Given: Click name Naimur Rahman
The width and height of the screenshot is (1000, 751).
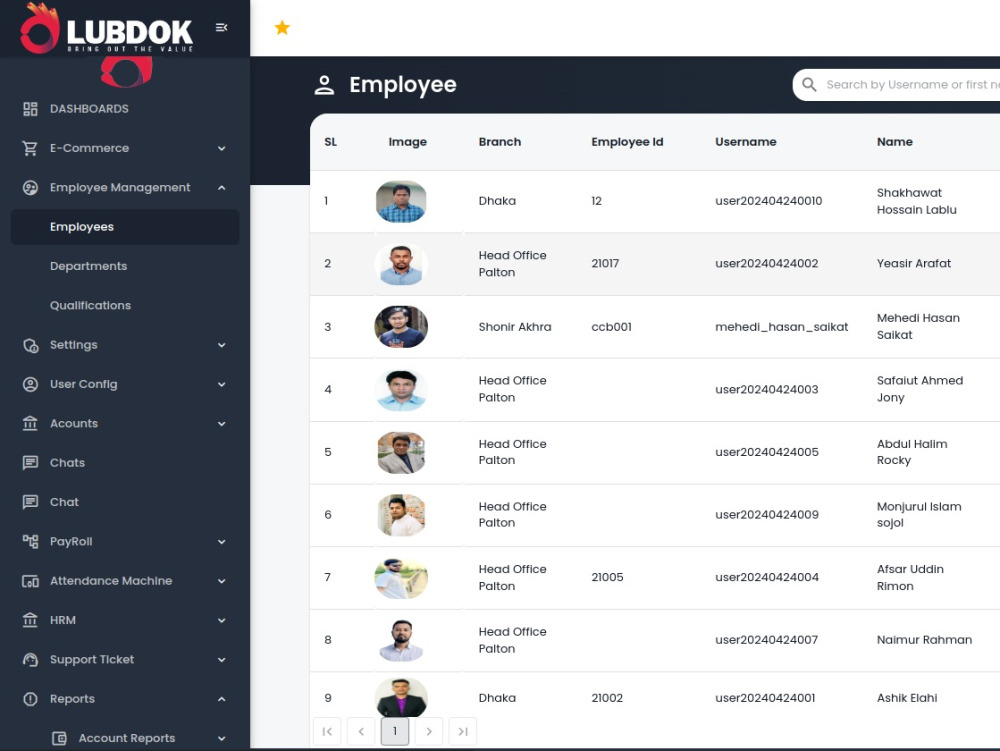Looking at the screenshot, I should coord(924,640).
